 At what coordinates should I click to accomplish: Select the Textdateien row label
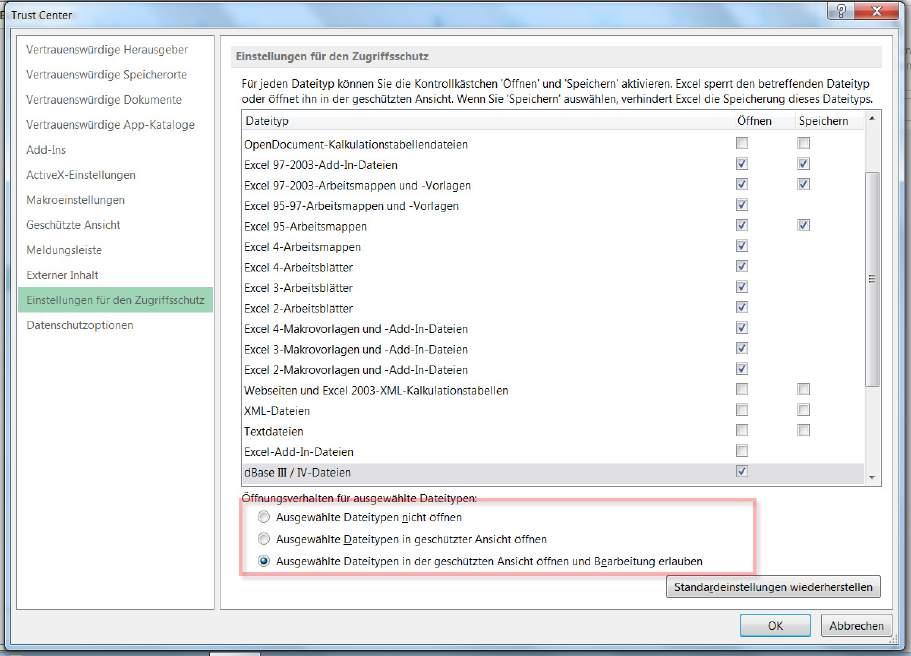274,432
